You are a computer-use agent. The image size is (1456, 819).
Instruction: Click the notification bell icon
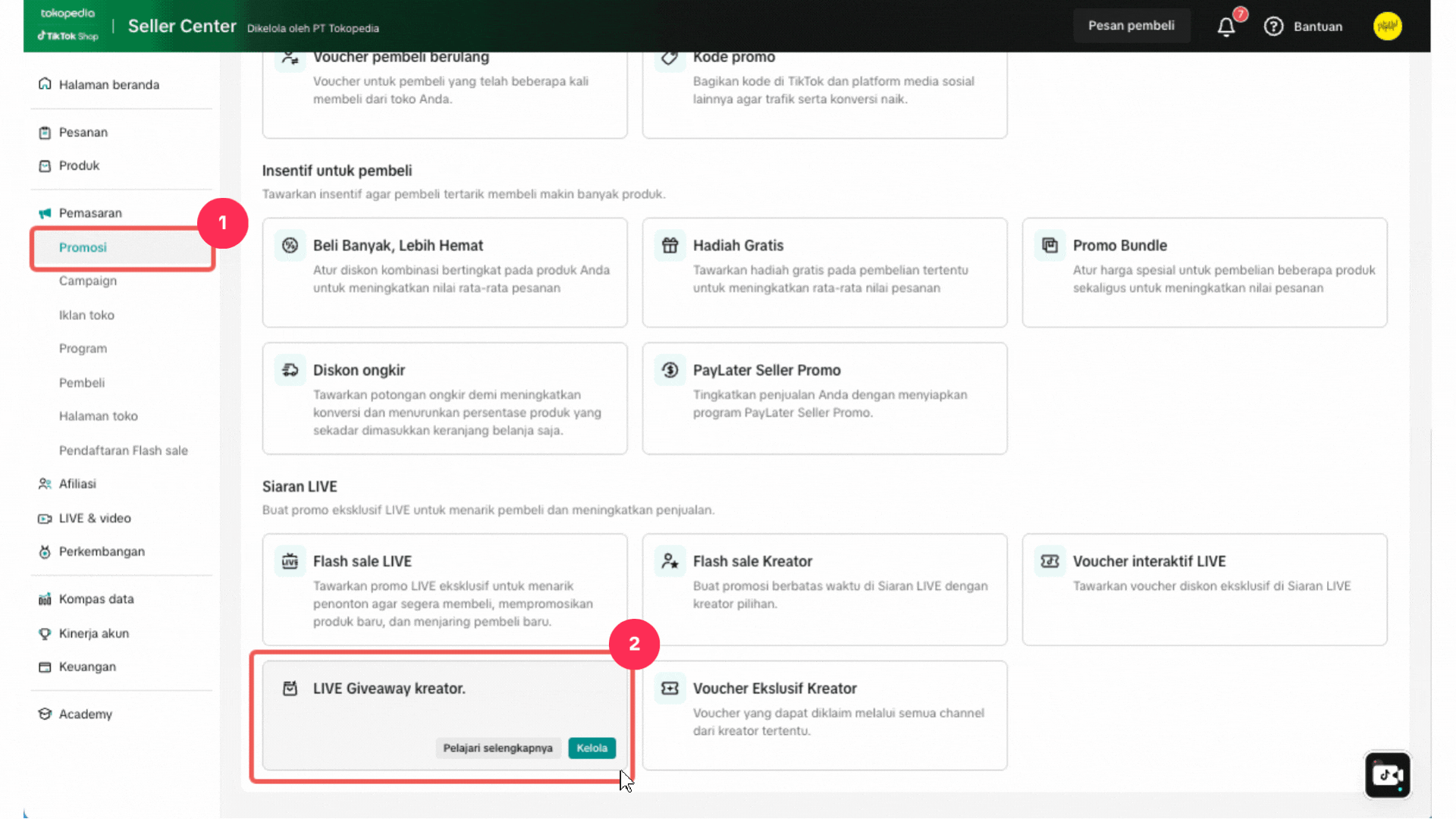tap(1225, 27)
